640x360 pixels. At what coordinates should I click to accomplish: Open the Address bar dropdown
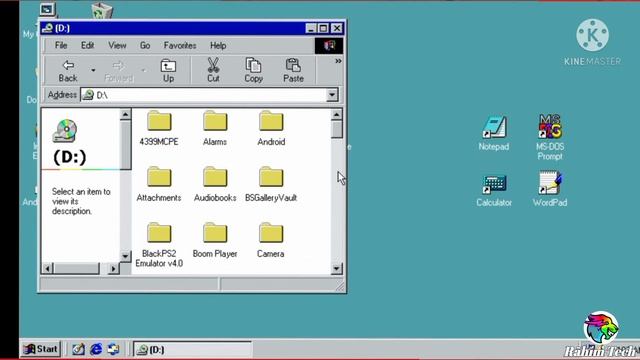pos(332,95)
